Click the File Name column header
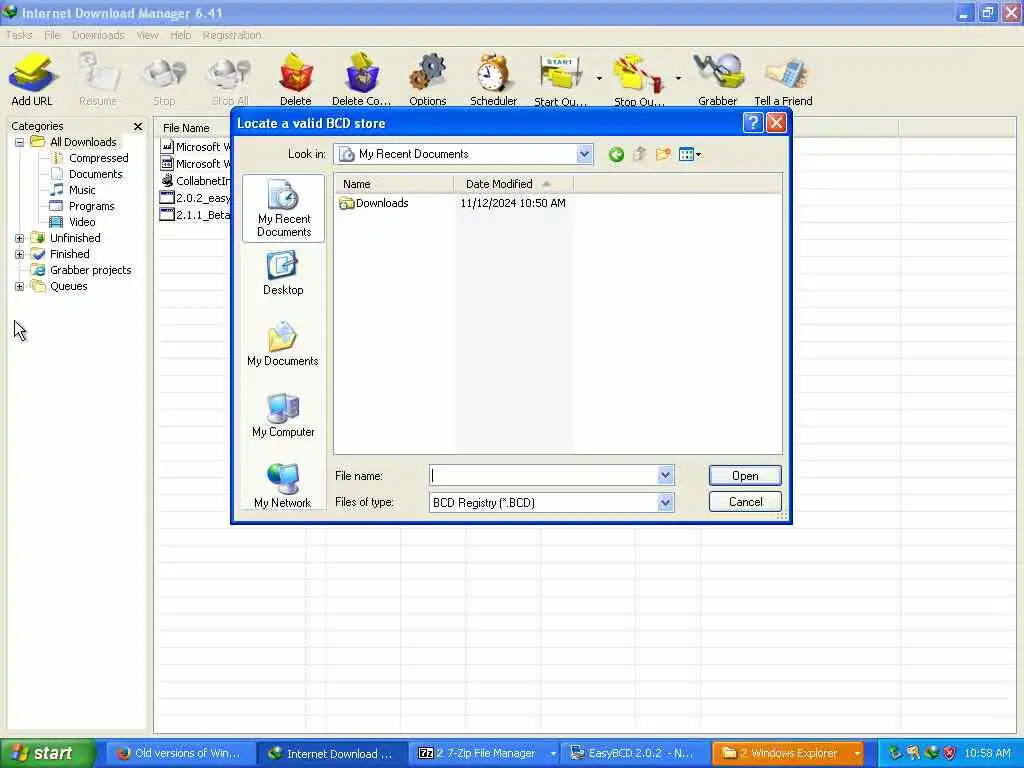The image size is (1024, 768). (x=193, y=128)
